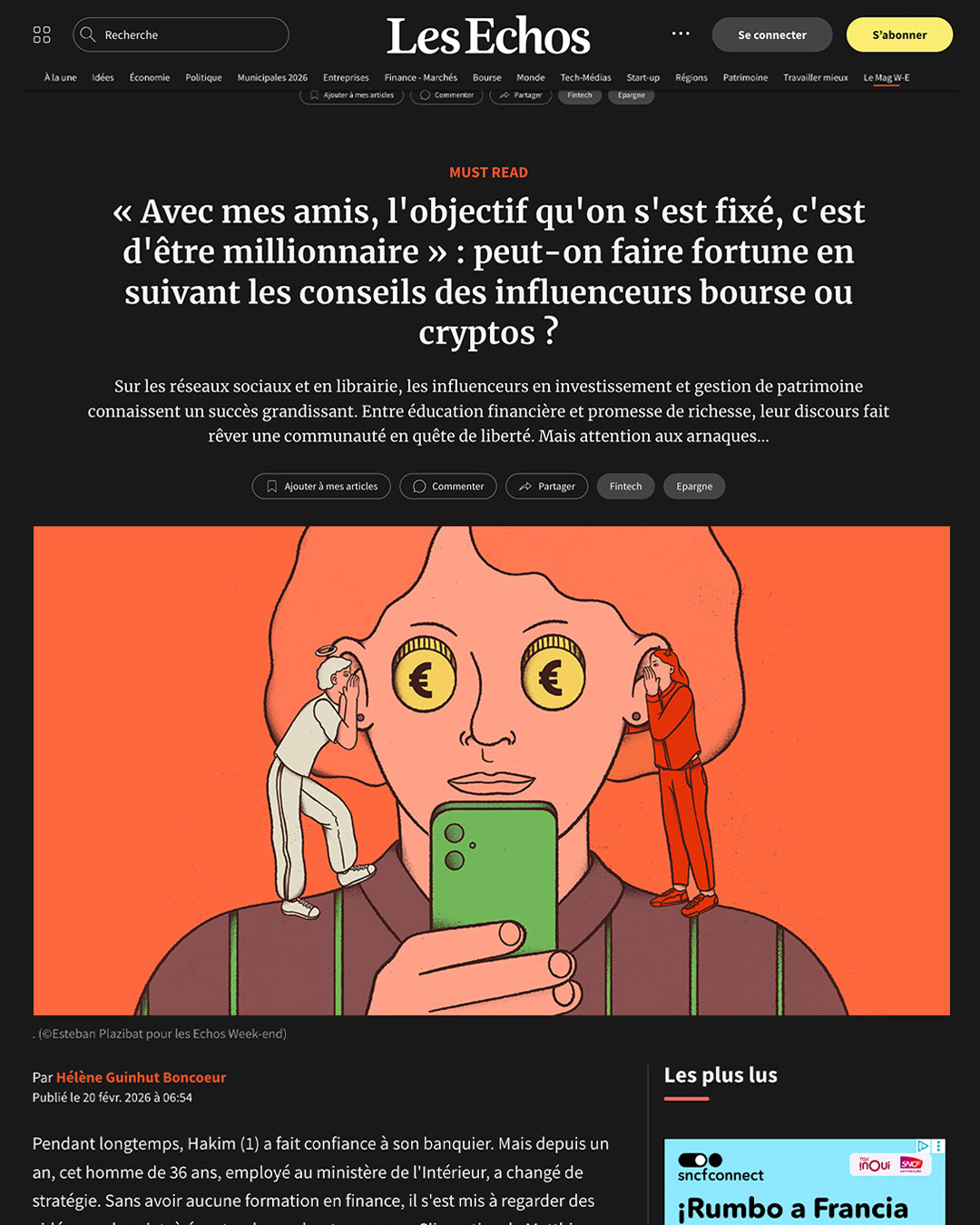The image size is (980, 1225).
Task: Click the speech bubble icon in Commenter
Action: pyautogui.click(x=419, y=486)
